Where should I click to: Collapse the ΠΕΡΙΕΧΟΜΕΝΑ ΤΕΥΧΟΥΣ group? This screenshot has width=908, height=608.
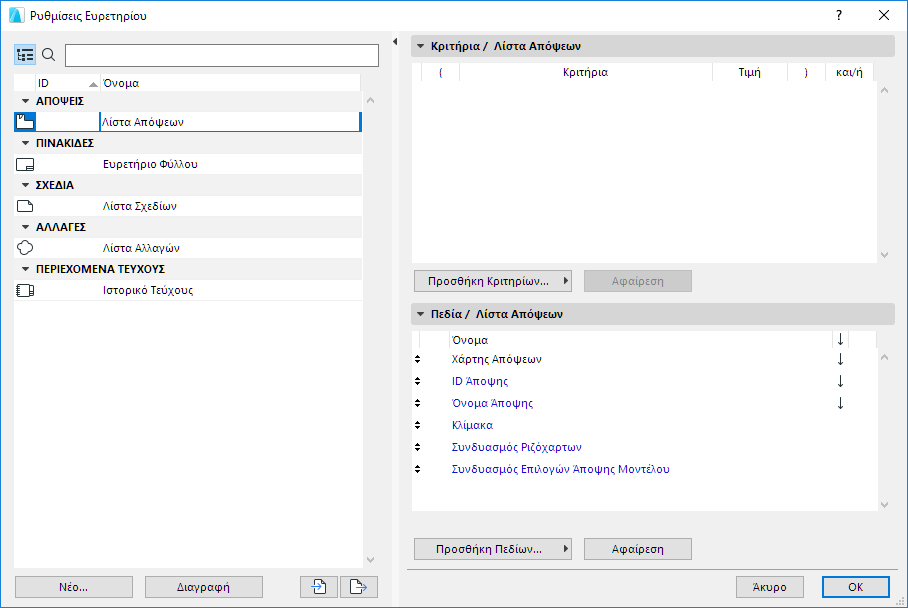point(25,269)
